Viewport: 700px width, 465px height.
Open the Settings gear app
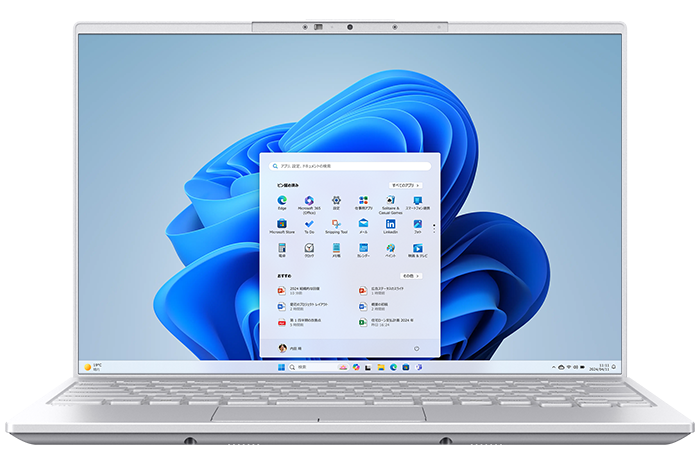coord(336,202)
